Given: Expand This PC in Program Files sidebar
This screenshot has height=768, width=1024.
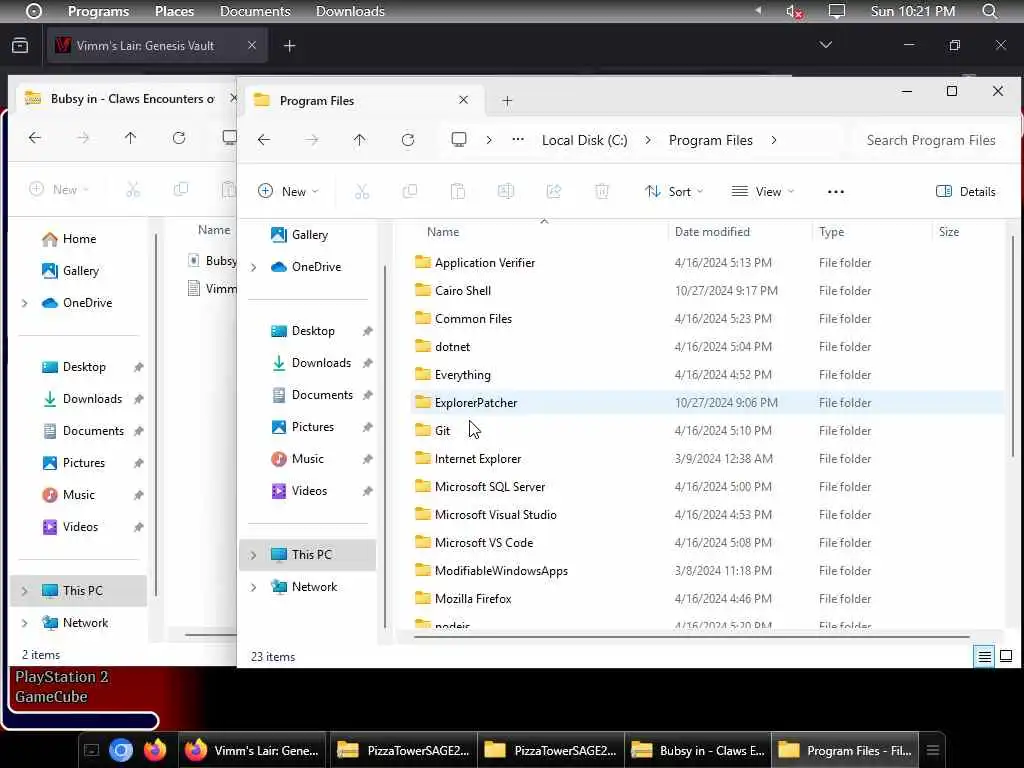Looking at the screenshot, I should pyautogui.click(x=253, y=555).
